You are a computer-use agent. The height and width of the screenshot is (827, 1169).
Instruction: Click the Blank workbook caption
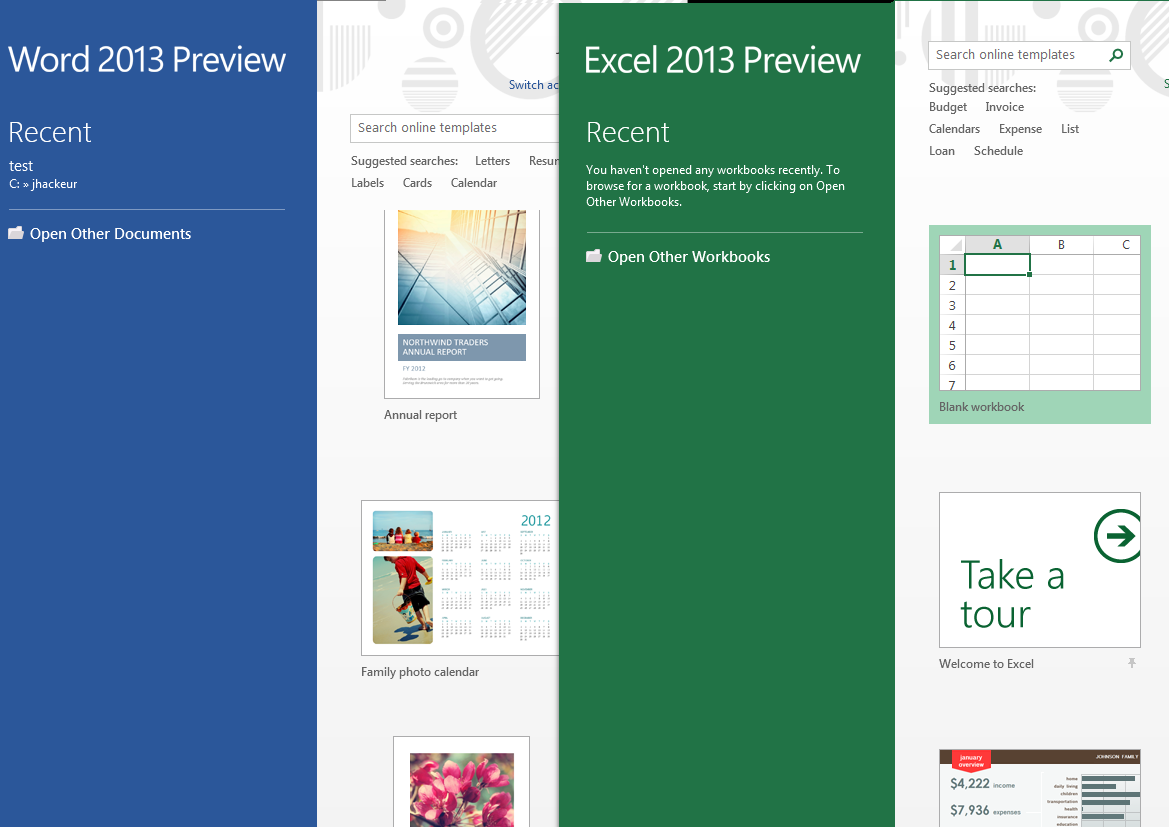(981, 407)
